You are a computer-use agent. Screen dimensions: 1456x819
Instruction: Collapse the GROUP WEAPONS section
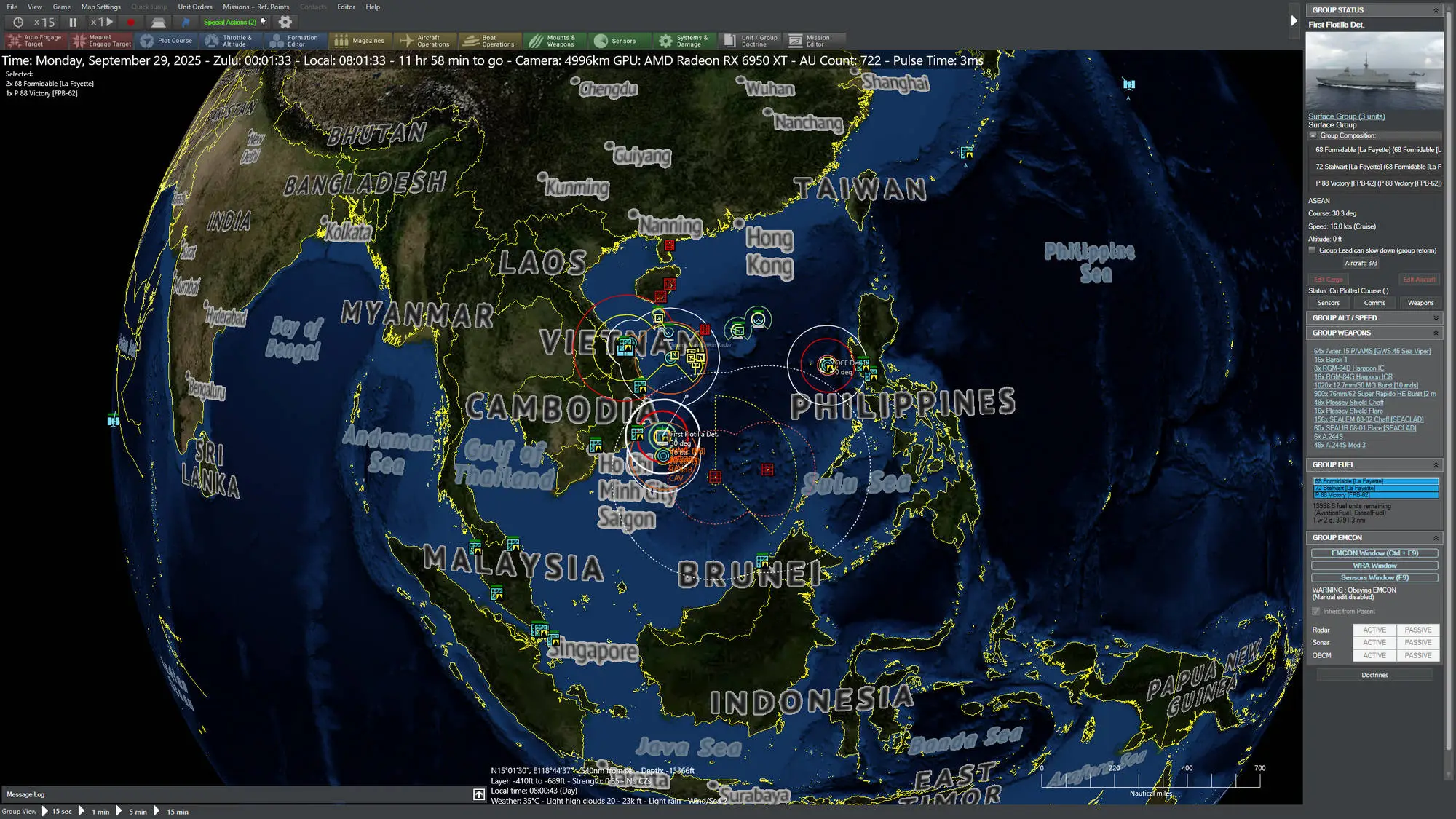click(1438, 333)
